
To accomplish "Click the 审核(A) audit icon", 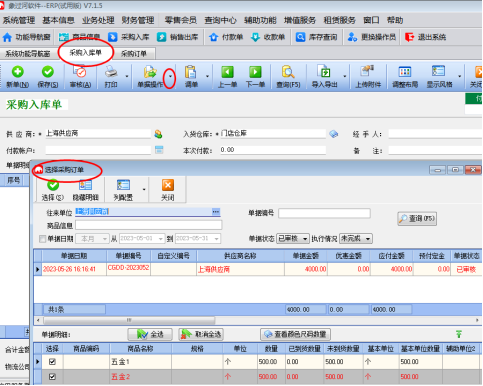I will click(80, 72).
